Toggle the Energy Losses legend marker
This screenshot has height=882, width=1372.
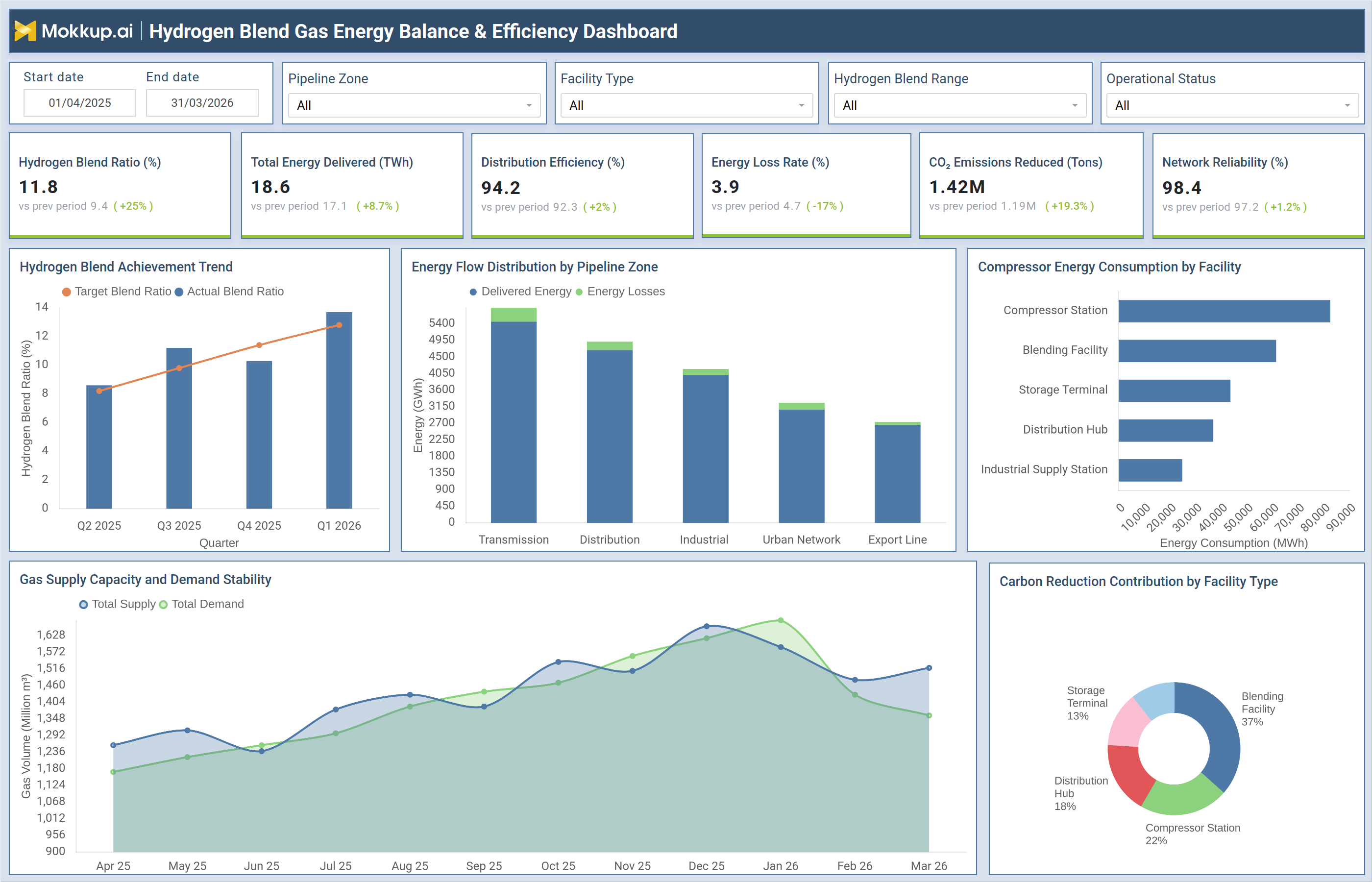pos(579,292)
